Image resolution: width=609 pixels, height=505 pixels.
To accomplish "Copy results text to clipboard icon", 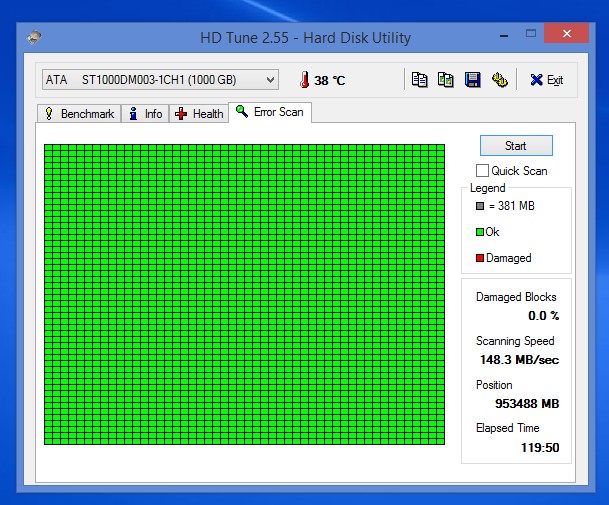I will [x=419, y=80].
